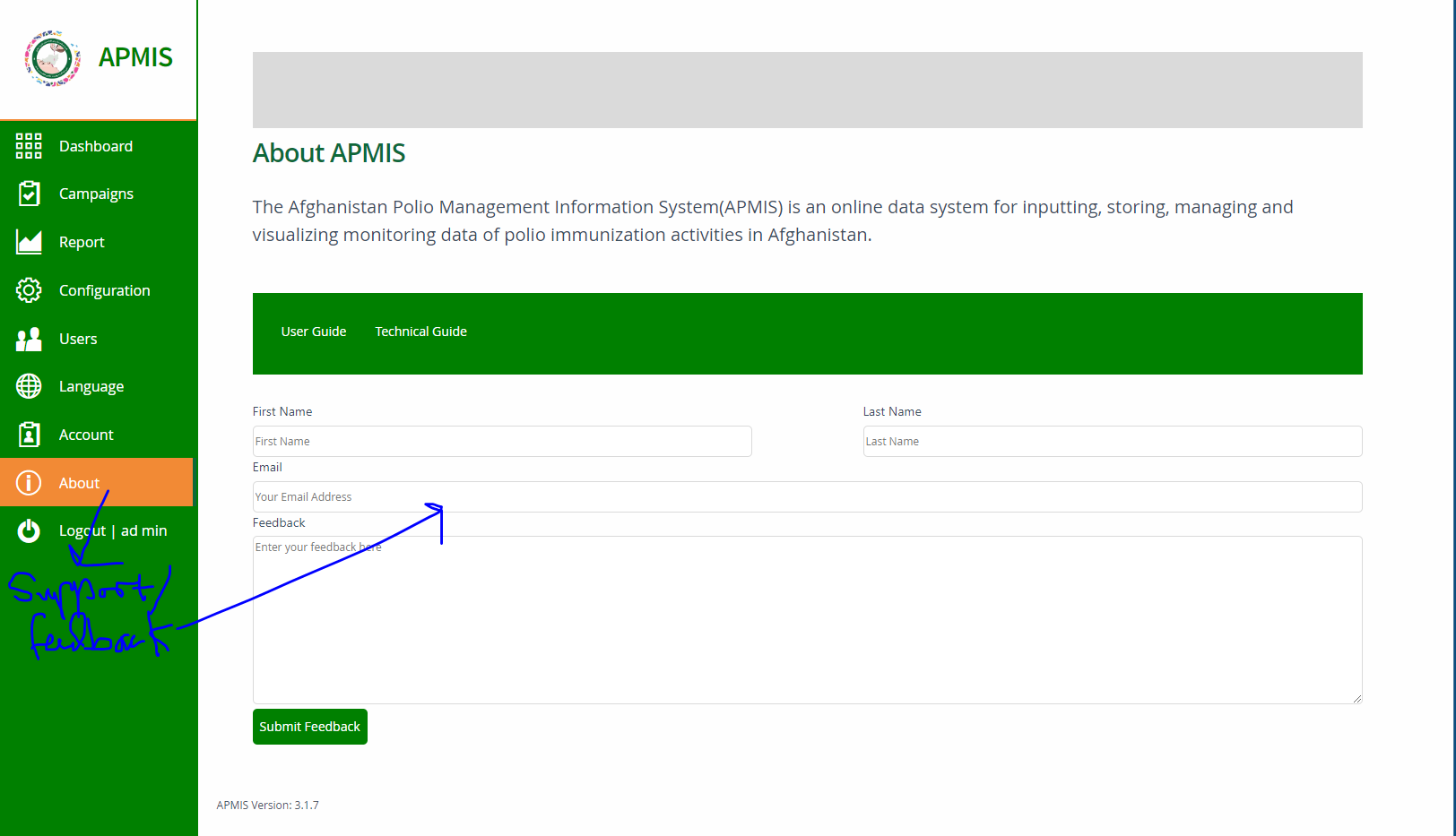The height and width of the screenshot is (836, 1456).
Task: Switch to the User Guide tab
Action: click(x=314, y=331)
